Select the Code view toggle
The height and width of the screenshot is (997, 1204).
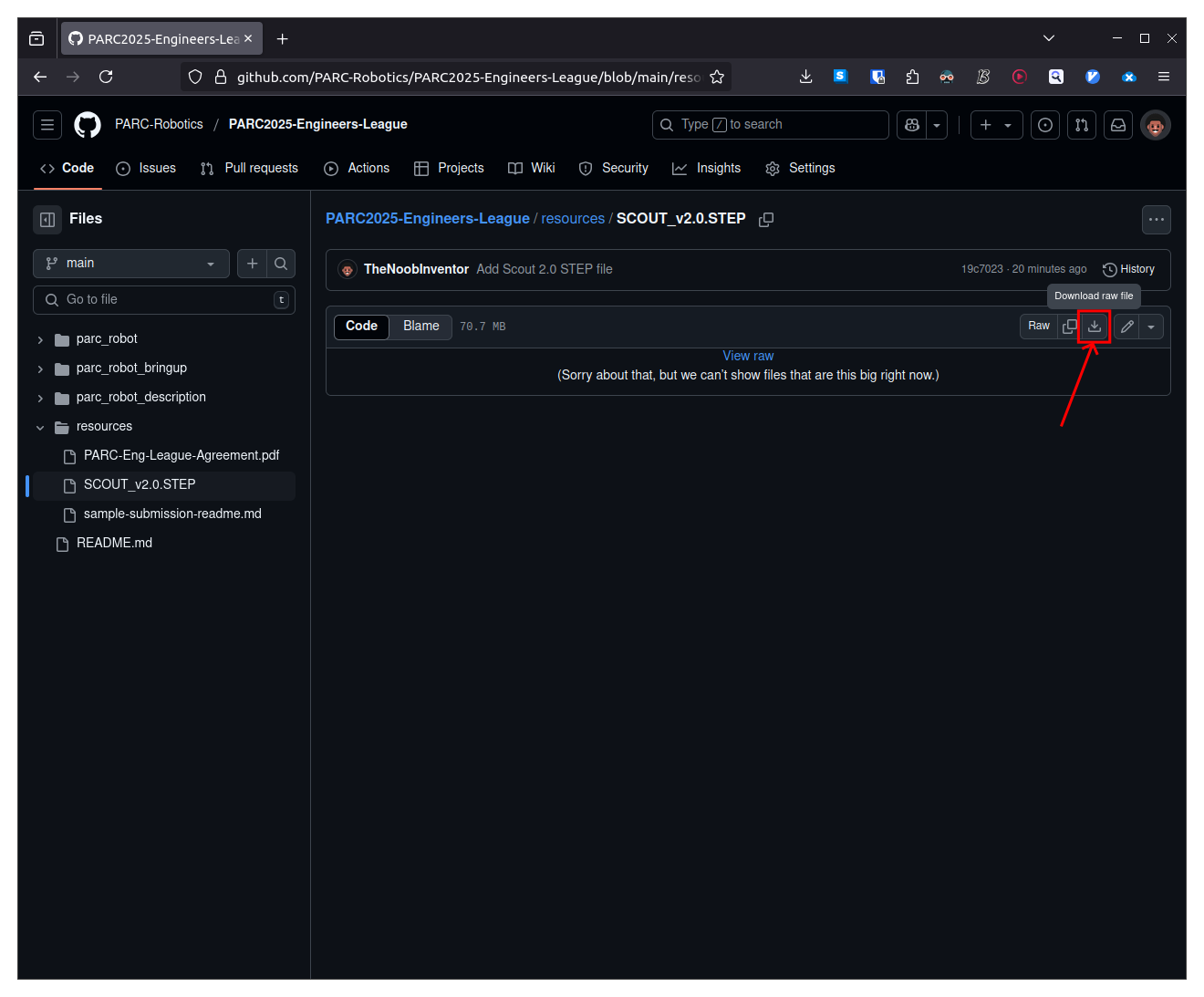click(361, 327)
